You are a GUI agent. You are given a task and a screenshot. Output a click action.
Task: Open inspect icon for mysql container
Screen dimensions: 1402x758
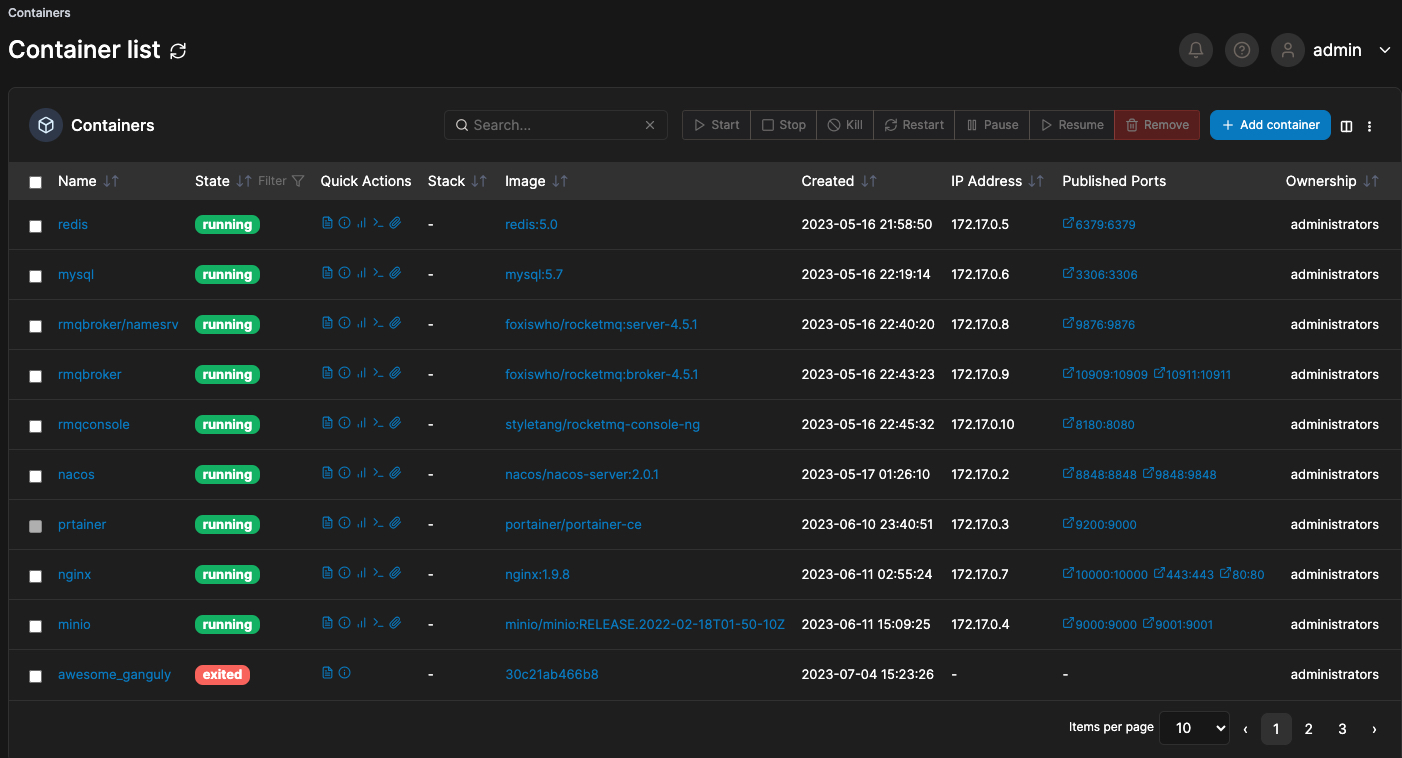click(344, 273)
